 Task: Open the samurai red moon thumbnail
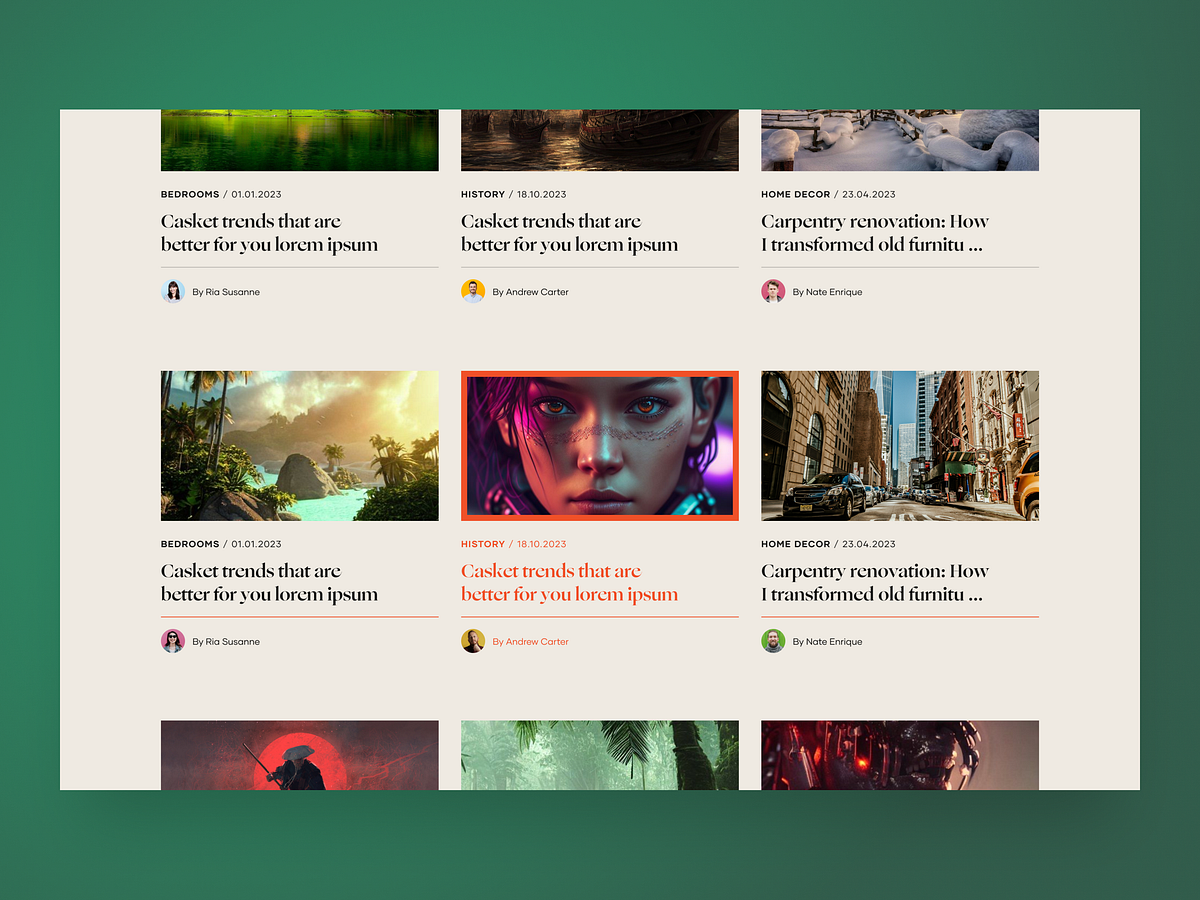(300, 755)
